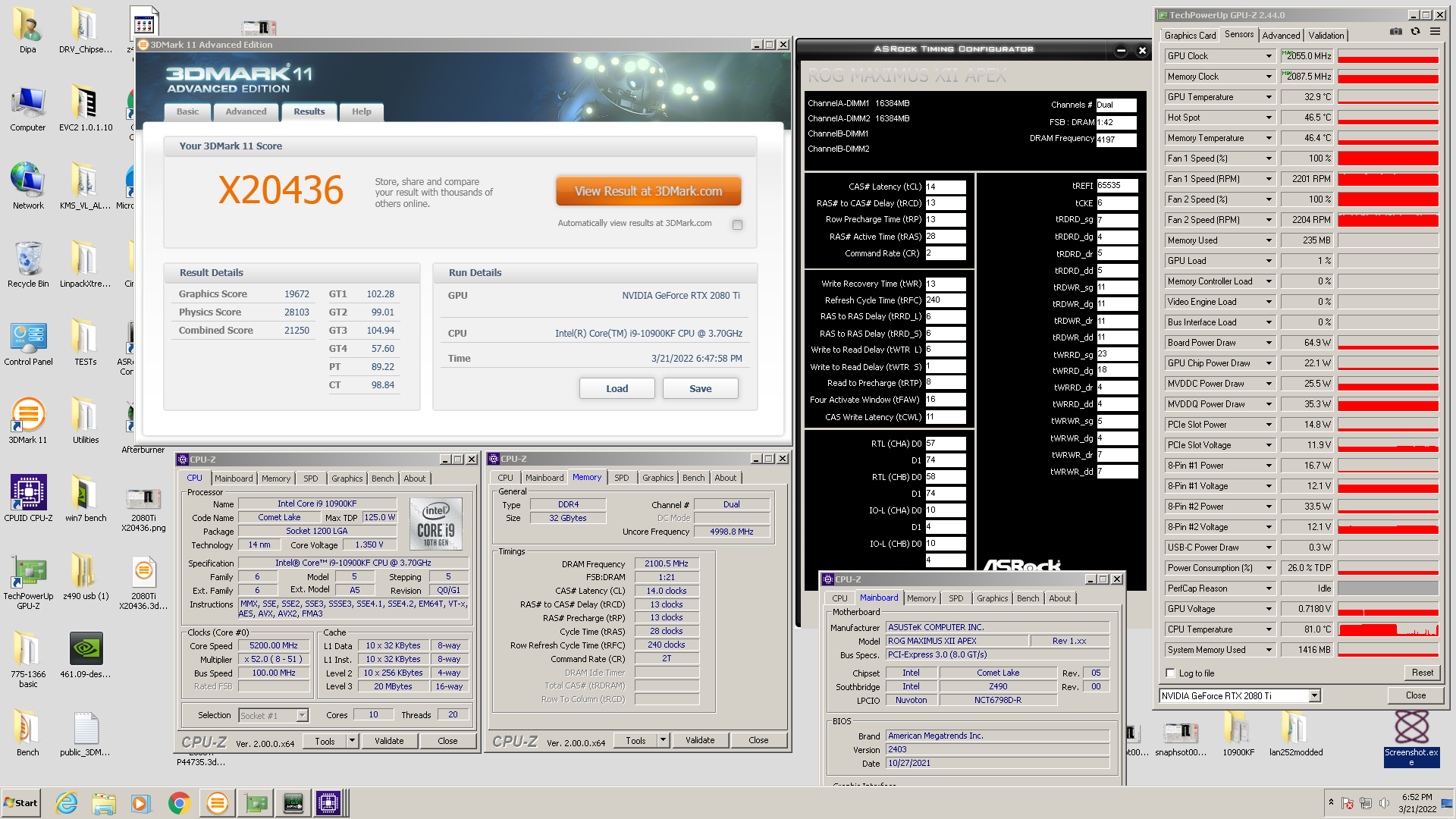1456x819 pixels.
Task: Expand the GPU Voltage sensor dropdown
Action: coord(1269,609)
